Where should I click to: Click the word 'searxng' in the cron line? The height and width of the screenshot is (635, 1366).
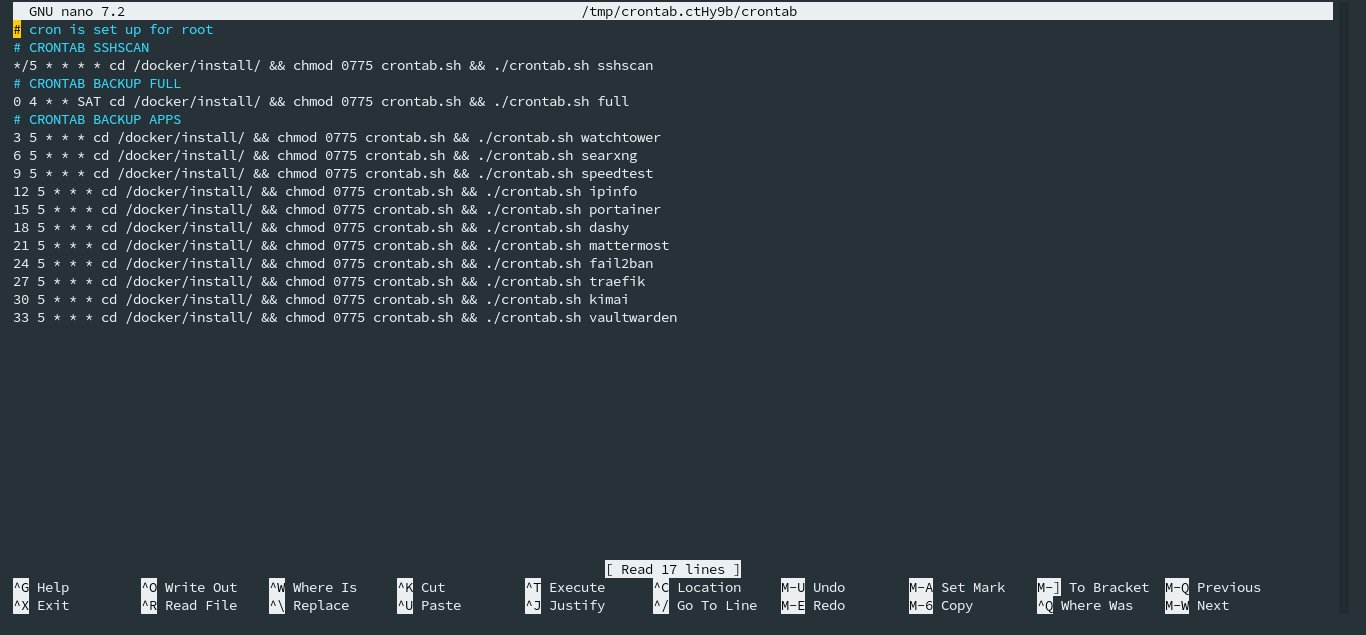(x=609, y=155)
